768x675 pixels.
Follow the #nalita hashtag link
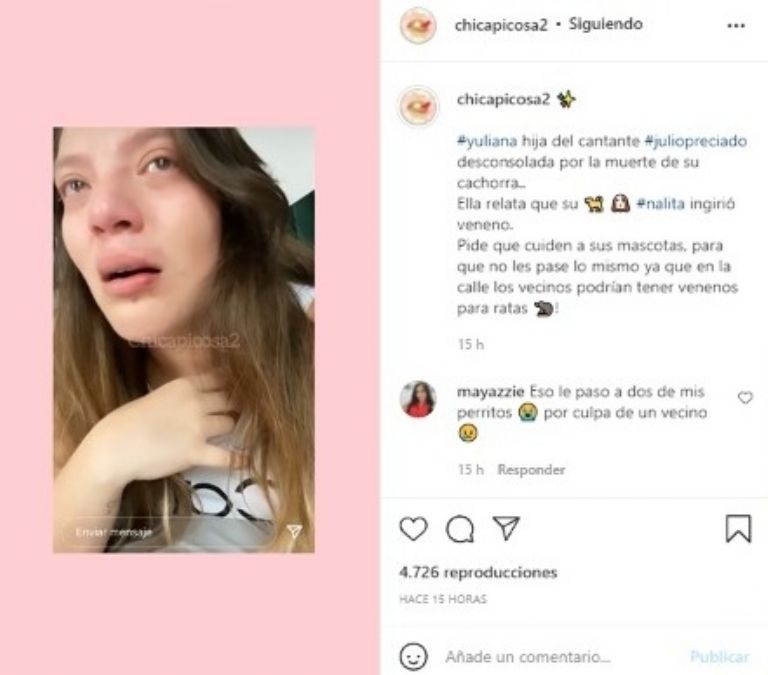[x=660, y=203]
